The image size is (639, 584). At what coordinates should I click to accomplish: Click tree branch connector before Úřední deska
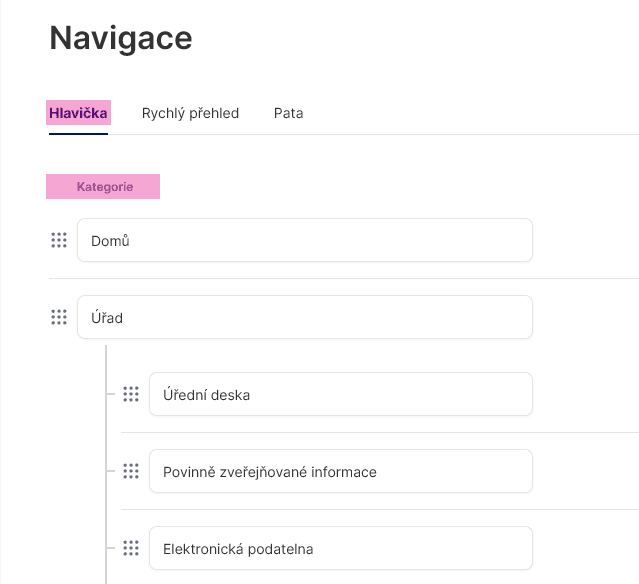point(111,394)
